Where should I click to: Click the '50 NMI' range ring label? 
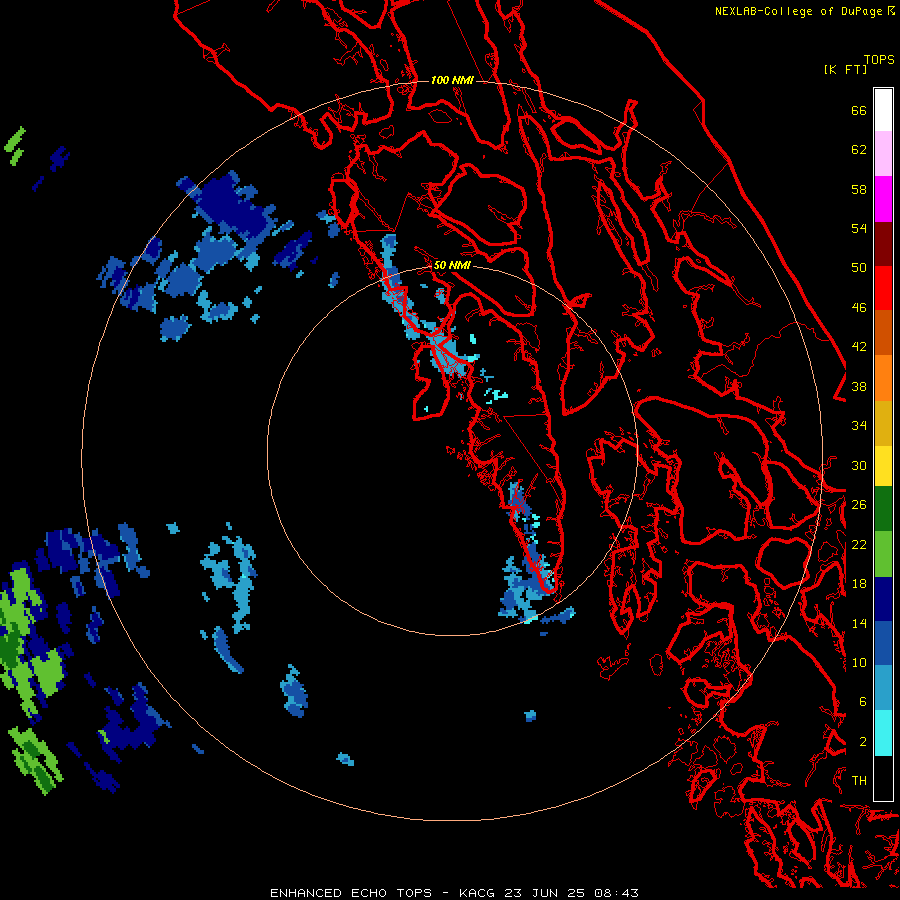point(452,265)
